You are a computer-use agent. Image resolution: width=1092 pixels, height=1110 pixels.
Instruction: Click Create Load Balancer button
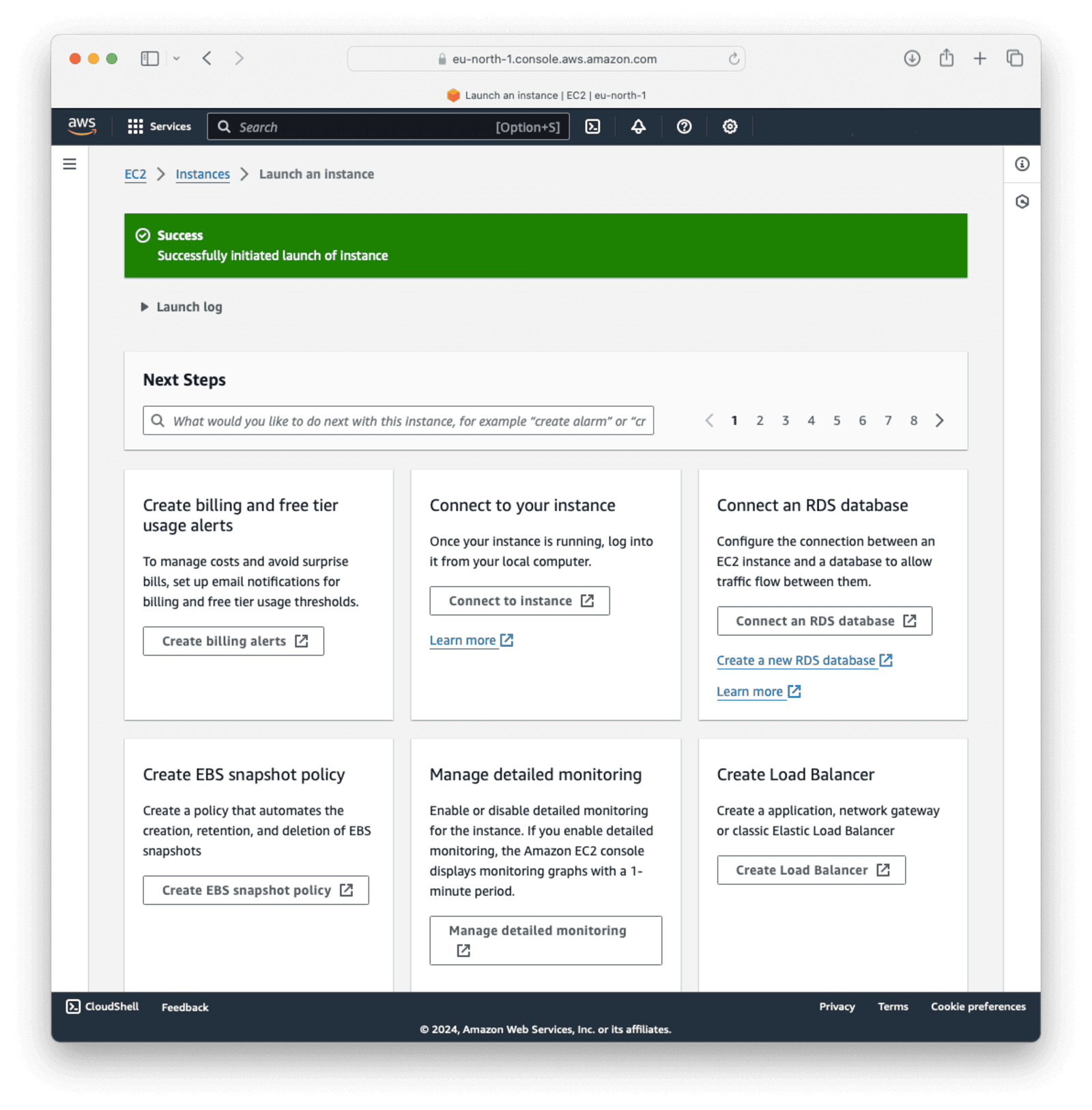coord(811,870)
